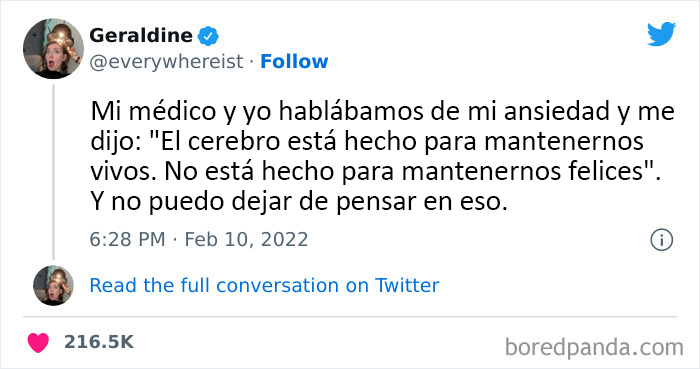This screenshot has width=700, height=369.
Task: Click the blue verified badge beside Geraldine
Action: click(208, 36)
